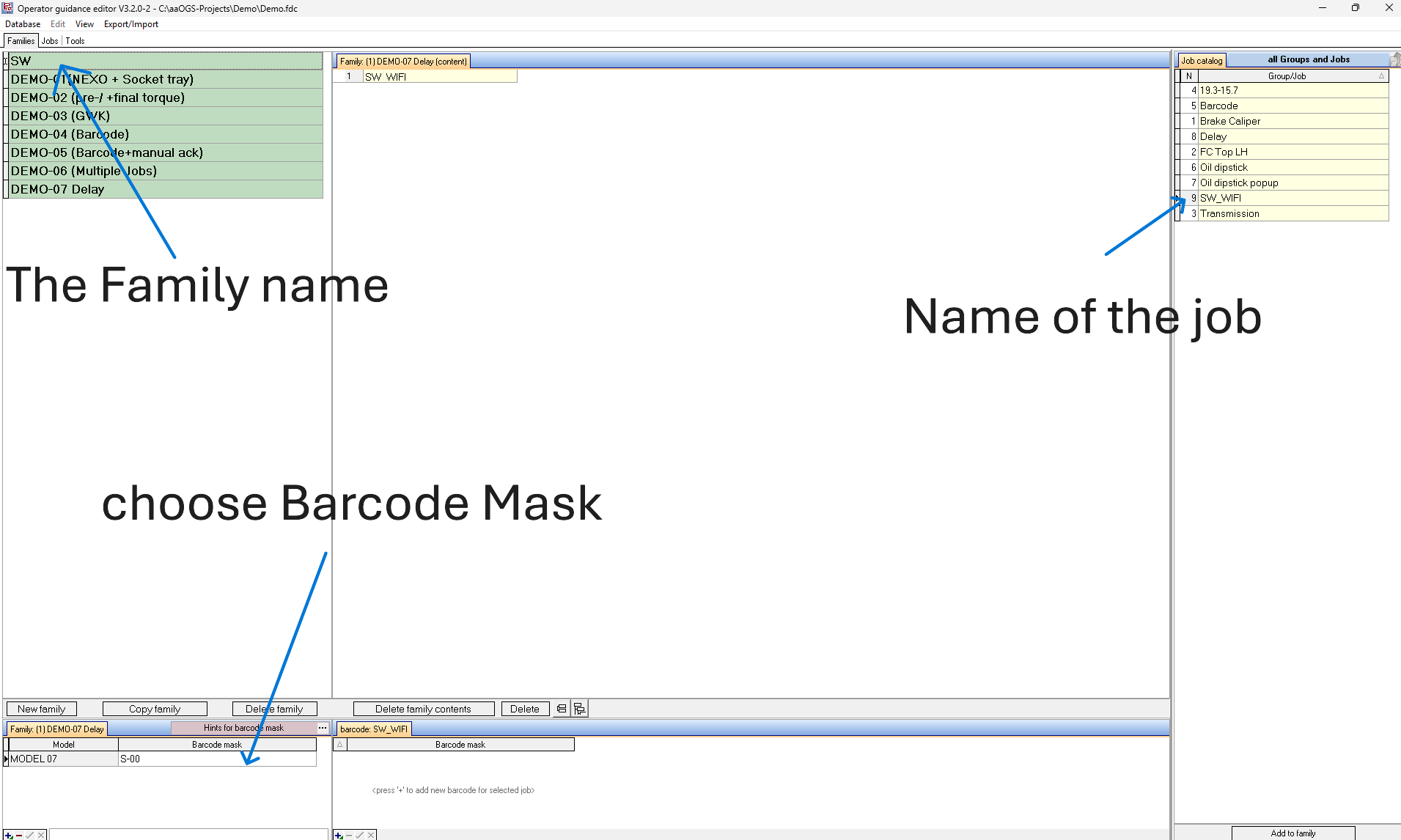Click the plus icon under barcode SW_WIFI panel
The image size is (1401, 840).
tap(339, 835)
